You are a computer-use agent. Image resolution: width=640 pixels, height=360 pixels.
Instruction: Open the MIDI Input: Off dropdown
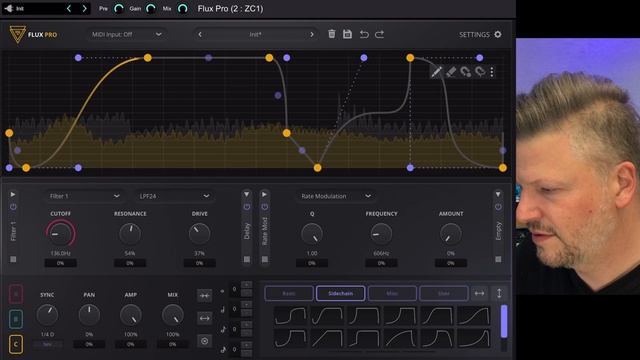click(126, 34)
